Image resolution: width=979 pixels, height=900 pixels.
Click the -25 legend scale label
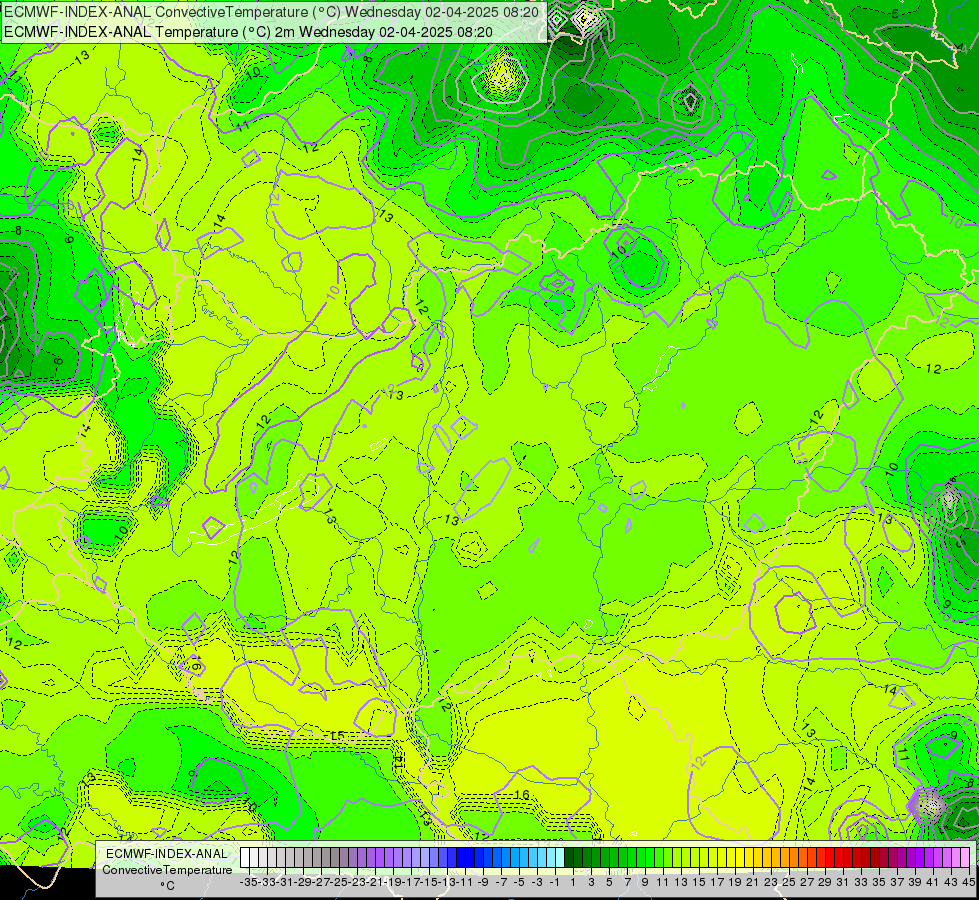339,882
